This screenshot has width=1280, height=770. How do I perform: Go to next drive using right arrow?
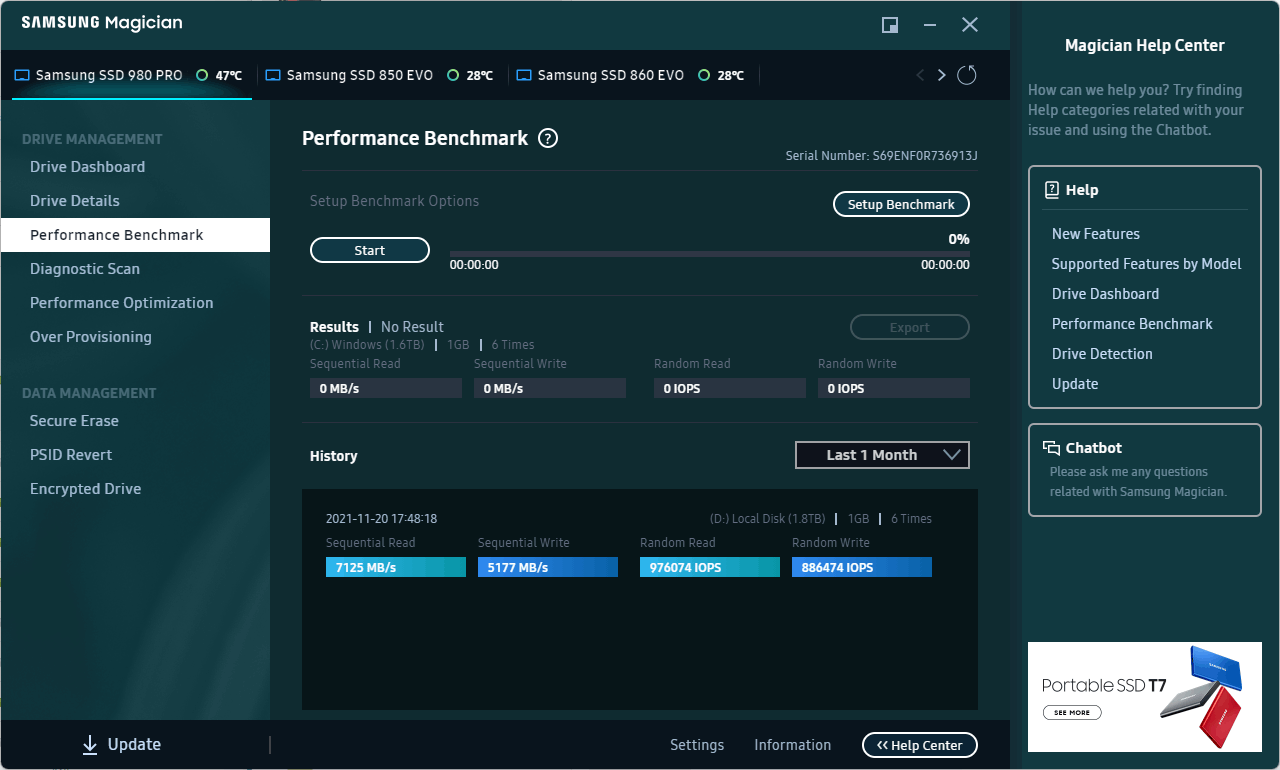(x=941, y=75)
